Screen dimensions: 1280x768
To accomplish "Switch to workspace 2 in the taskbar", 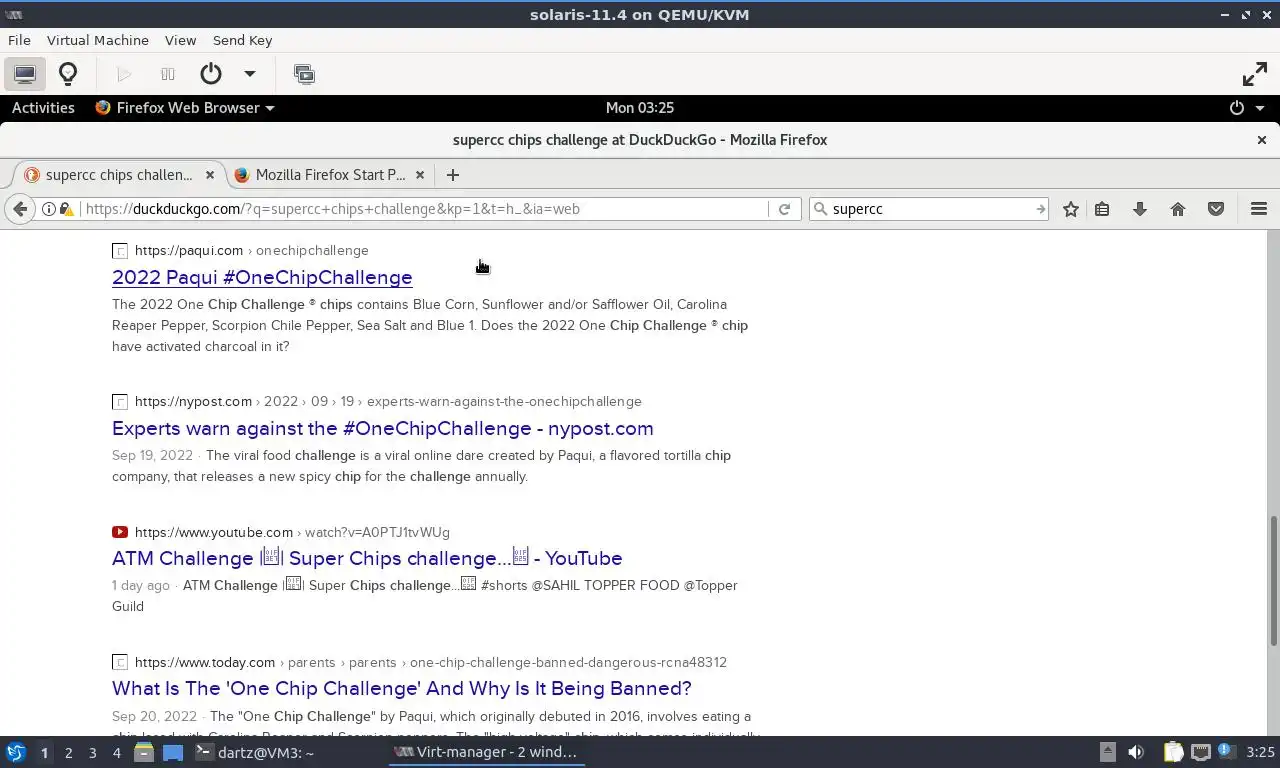I will point(68,753).
